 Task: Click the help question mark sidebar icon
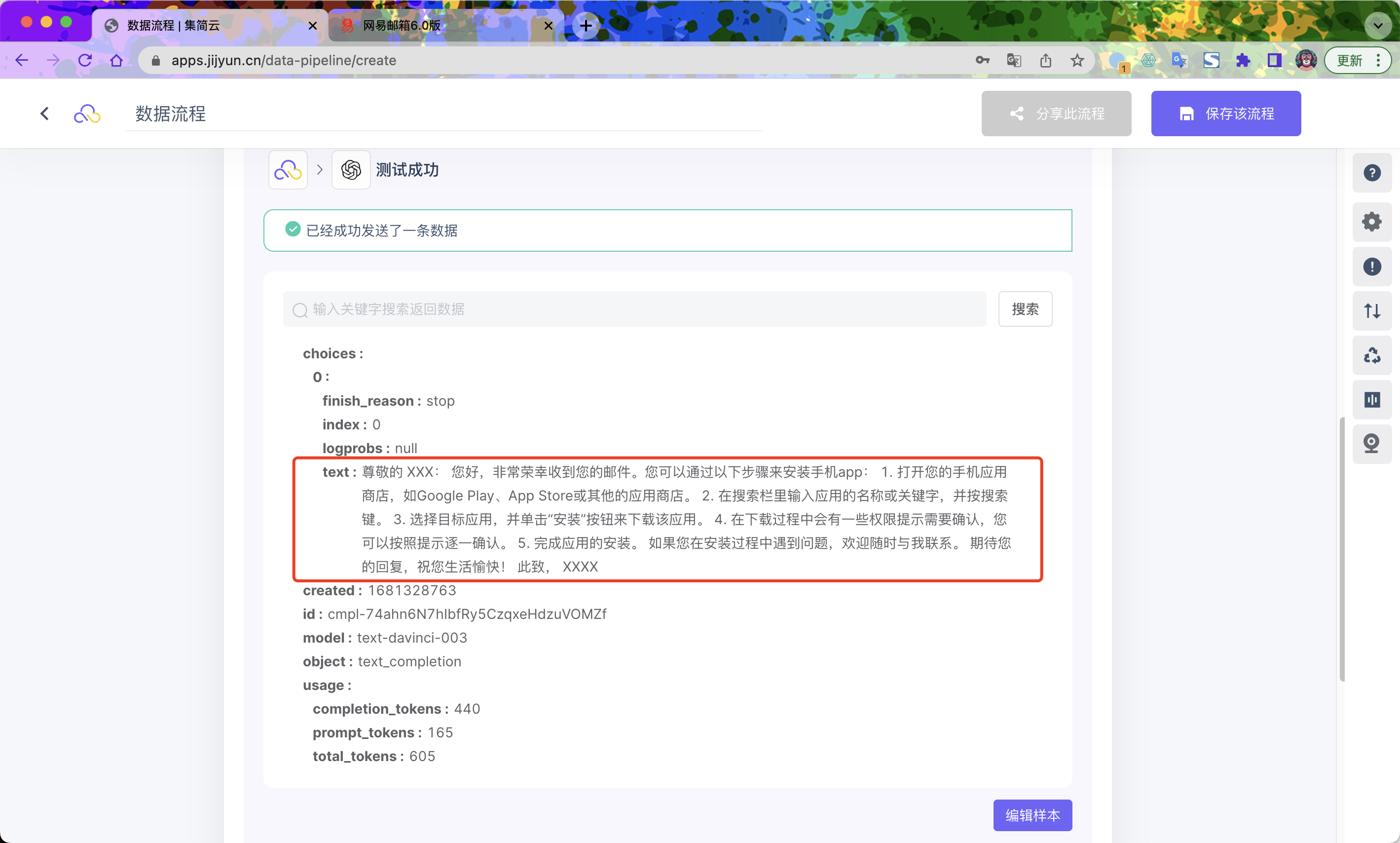[x=1371, y=173]
